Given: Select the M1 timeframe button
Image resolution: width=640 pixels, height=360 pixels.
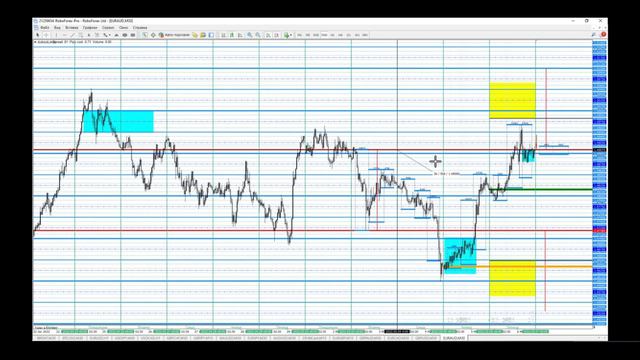Looking at the screenshot, I should 299,35.
